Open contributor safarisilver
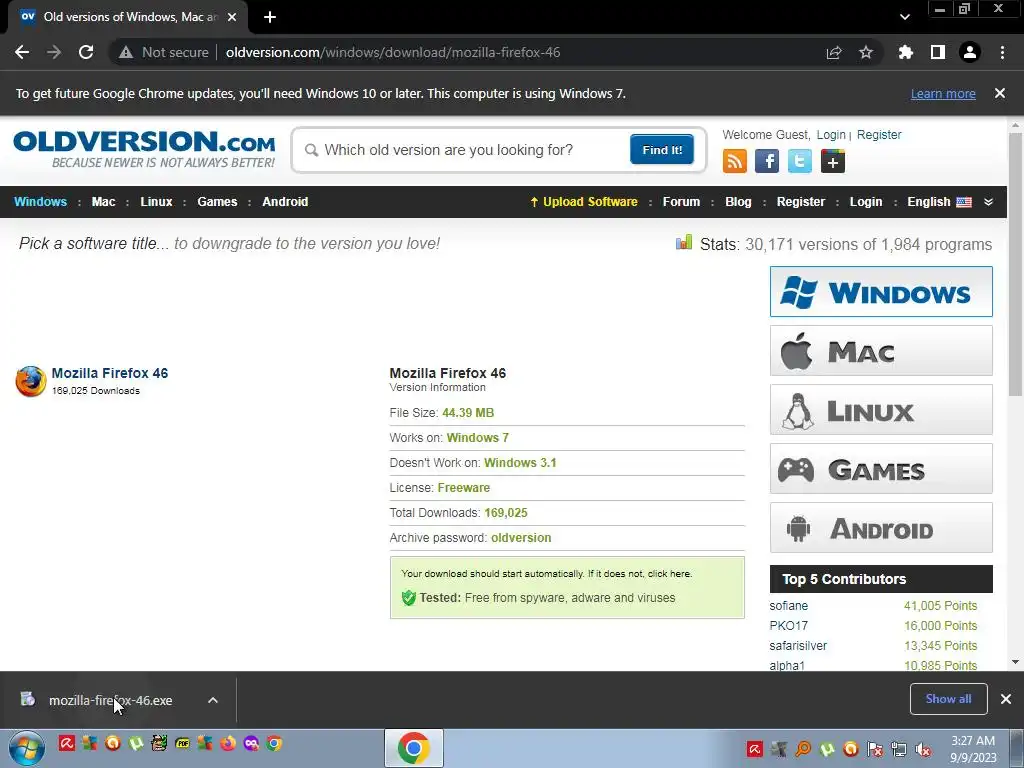The height and width of the screenshot is (768, 1024). 798,645
